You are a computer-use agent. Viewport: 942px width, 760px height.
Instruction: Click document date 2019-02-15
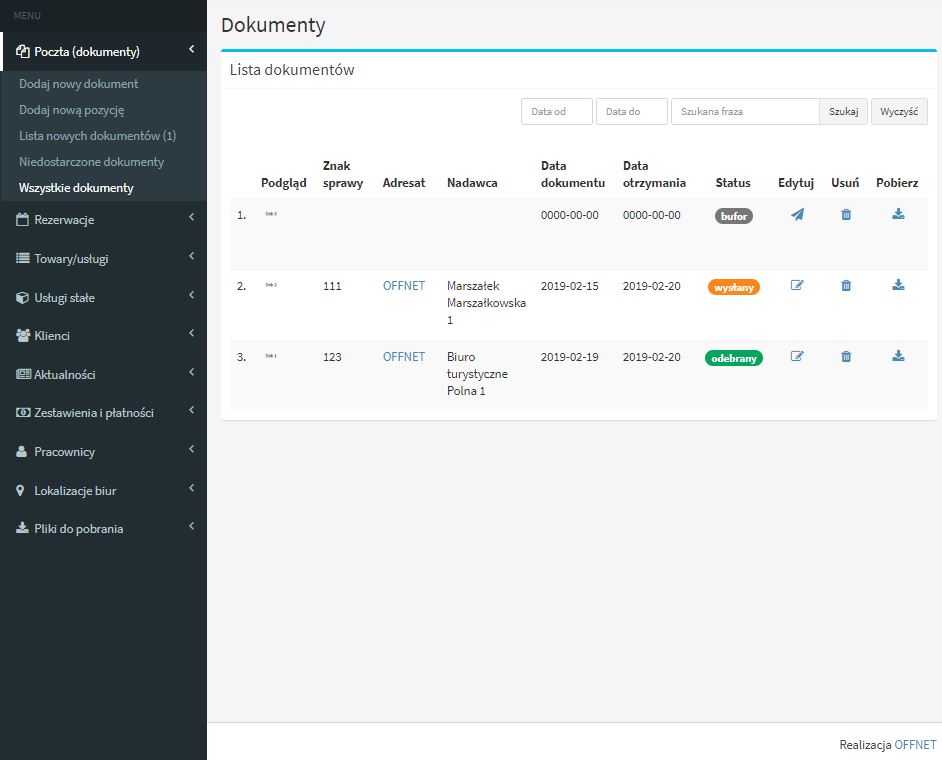(570, 286)
